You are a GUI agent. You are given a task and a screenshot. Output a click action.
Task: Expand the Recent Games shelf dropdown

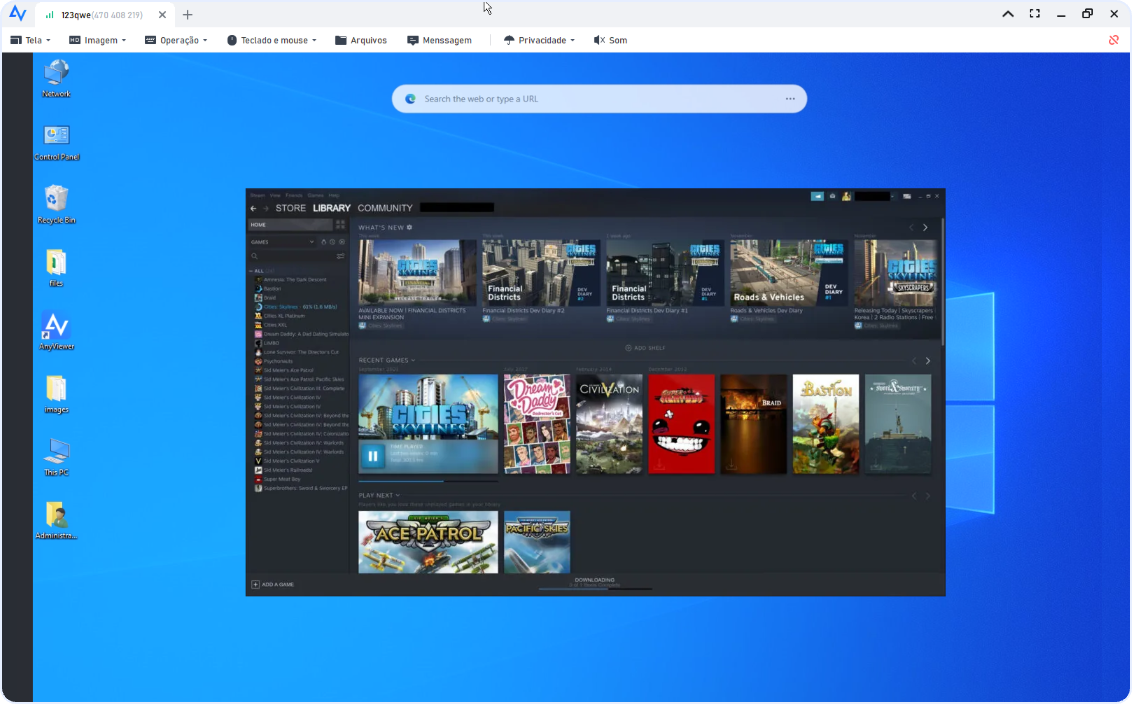click(412, 360)
